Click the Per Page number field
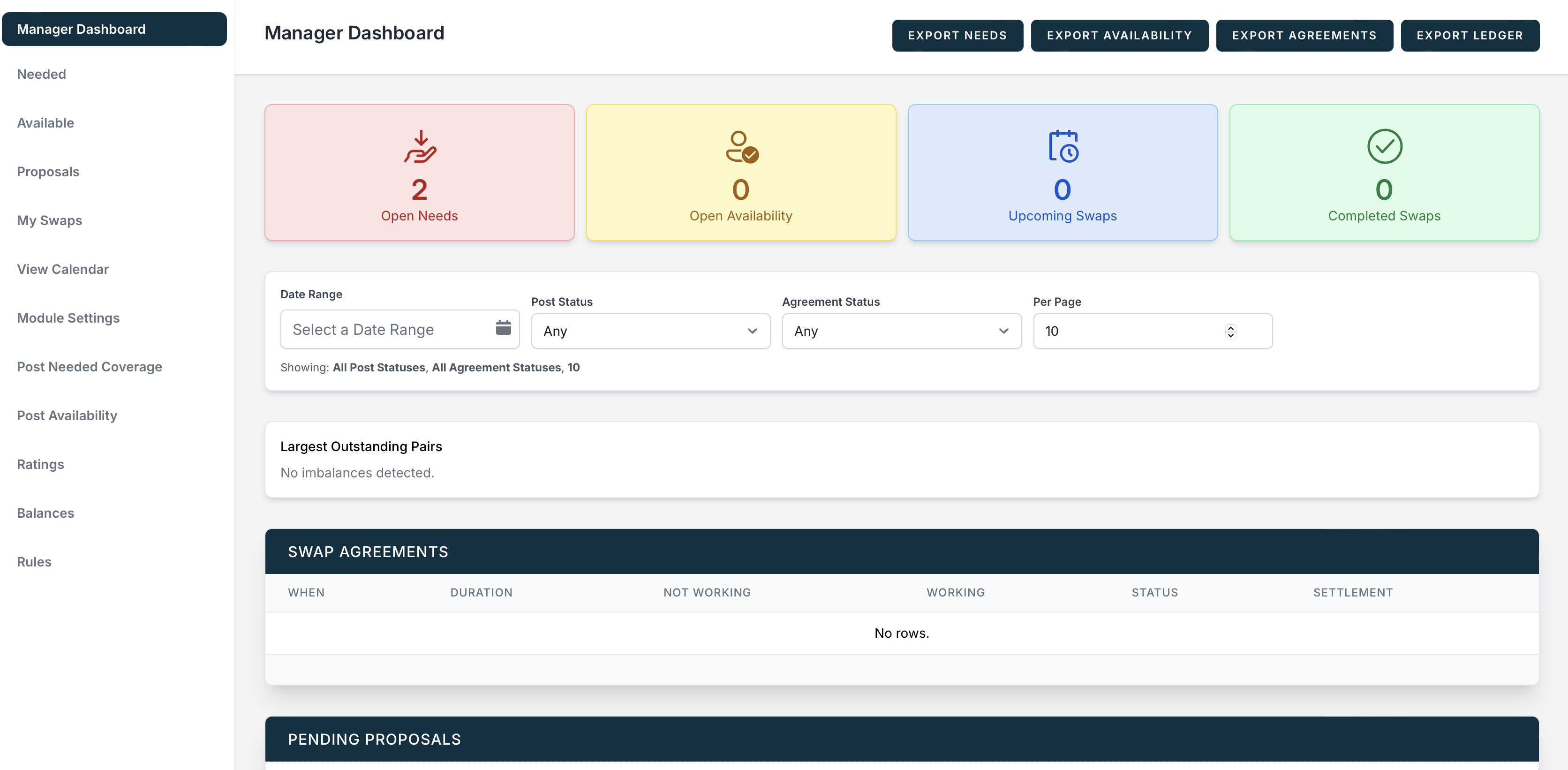 coord(1126,331)
